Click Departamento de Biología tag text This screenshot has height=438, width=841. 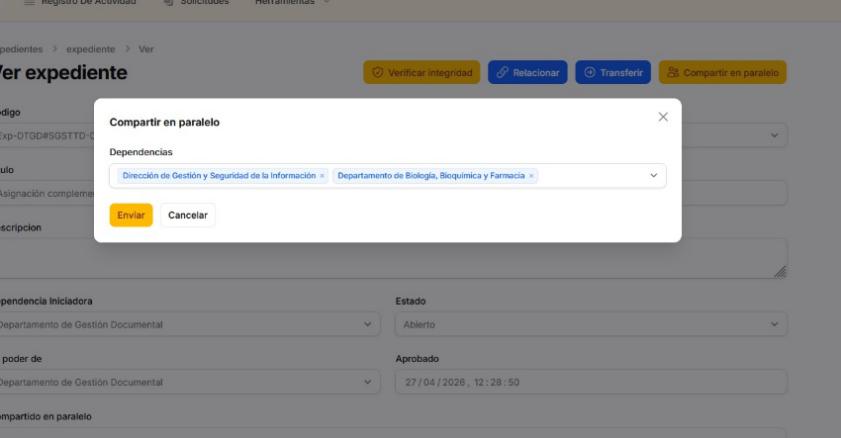pyautogui.click(x=431, y=175)
